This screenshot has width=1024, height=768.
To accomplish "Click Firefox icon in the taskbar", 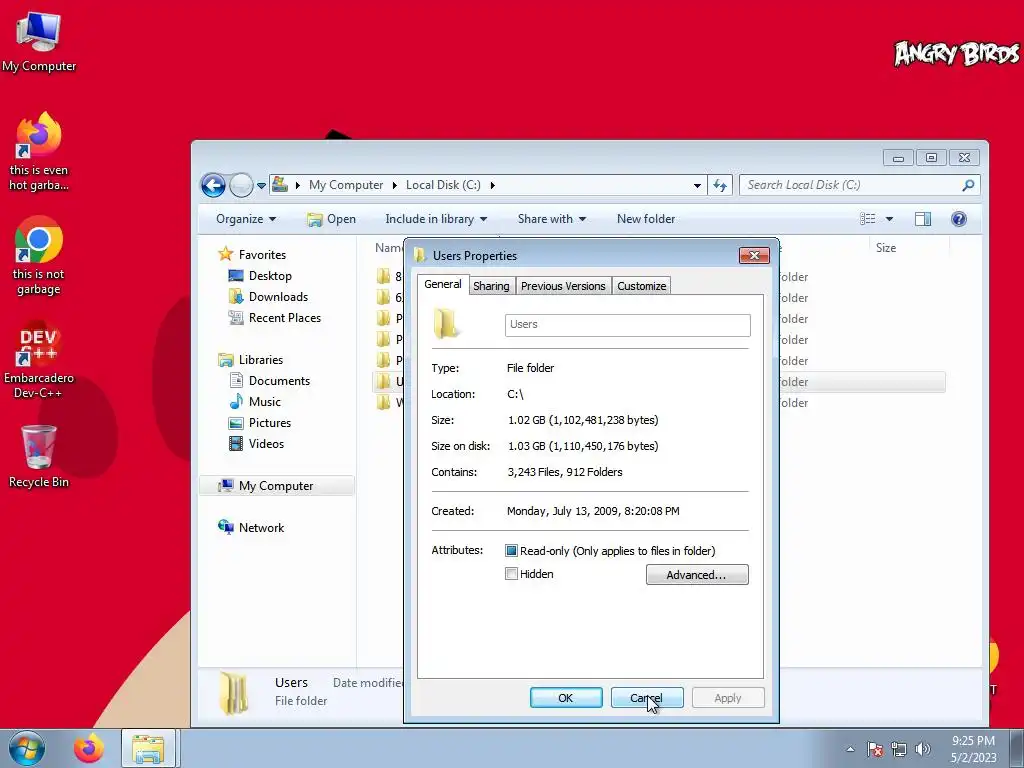I will (x=88, y=748).
